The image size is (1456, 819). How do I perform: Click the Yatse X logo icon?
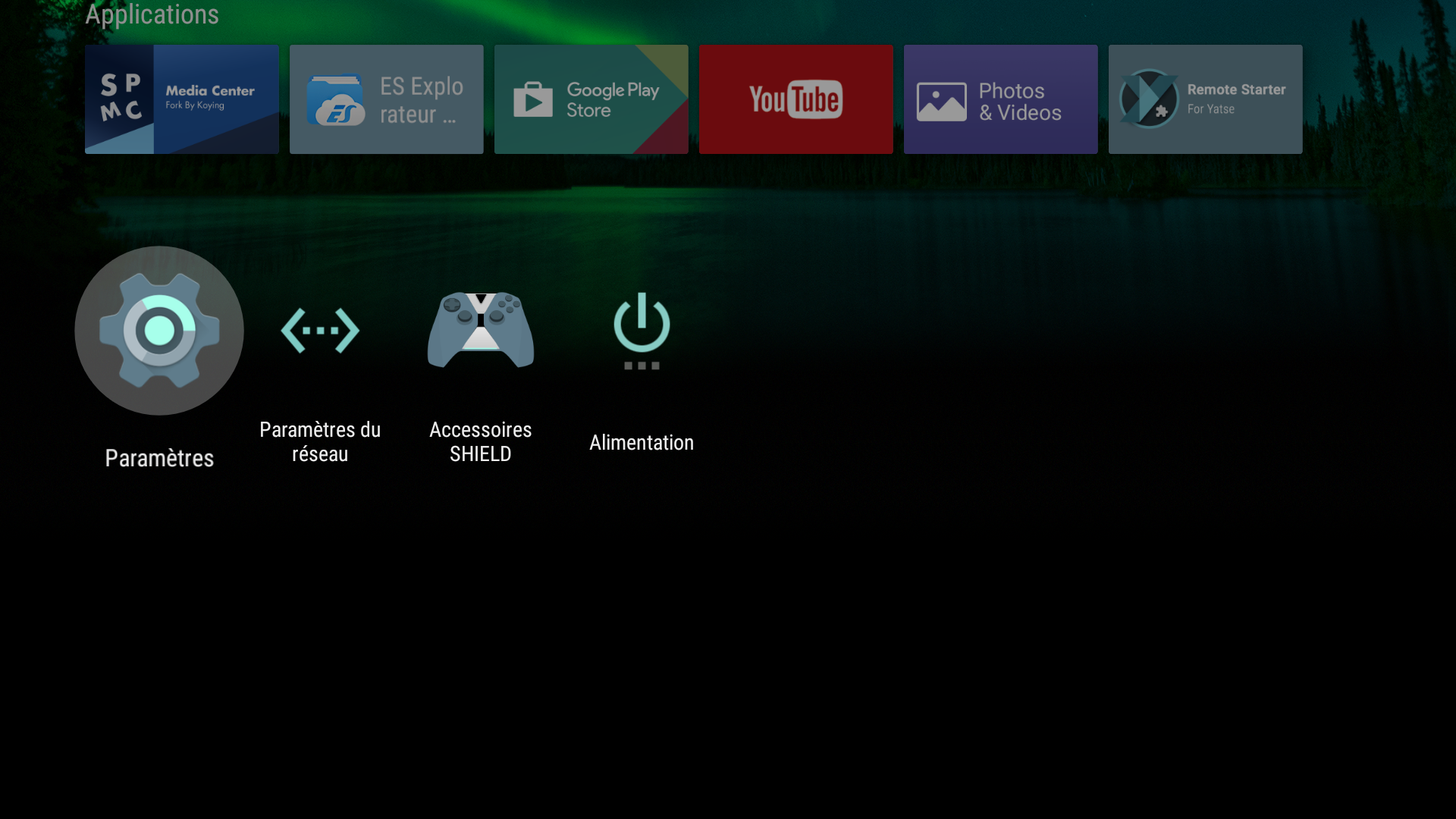[1148, 99]
